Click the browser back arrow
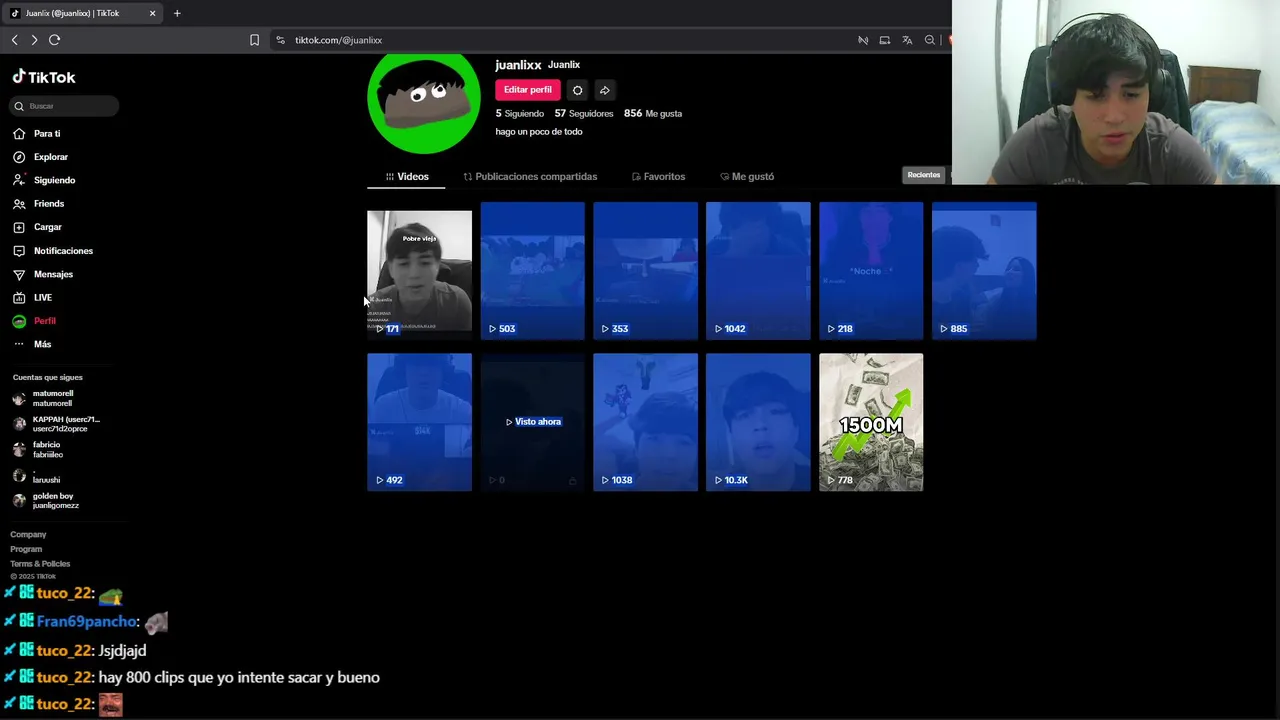The image size is (1280, 720). coord(14,40)
